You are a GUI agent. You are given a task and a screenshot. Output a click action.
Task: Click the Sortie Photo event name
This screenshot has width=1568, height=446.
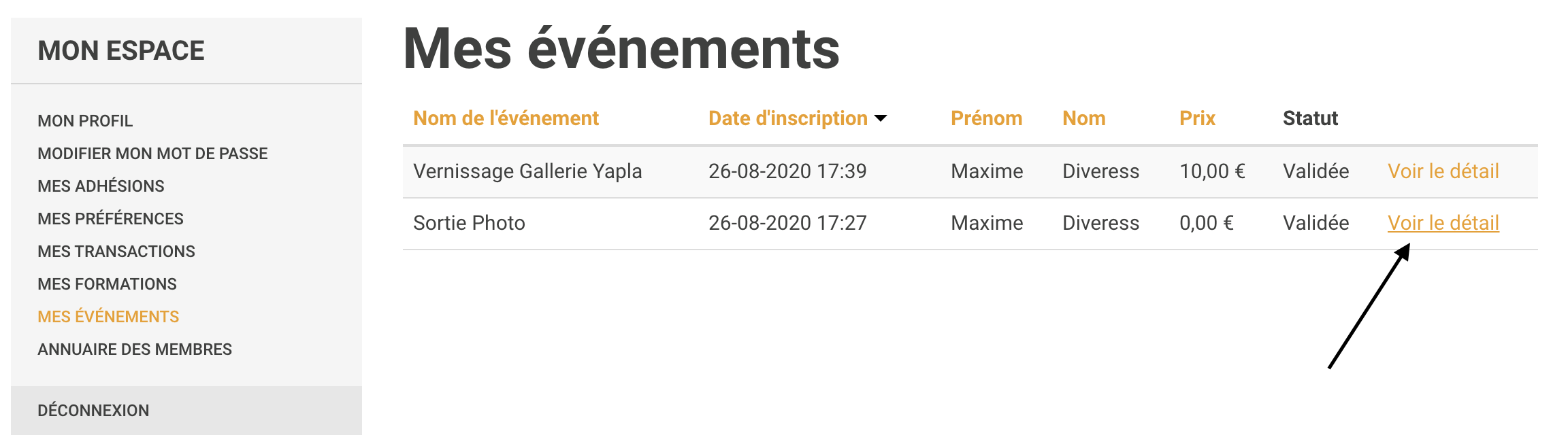[469, 223]
